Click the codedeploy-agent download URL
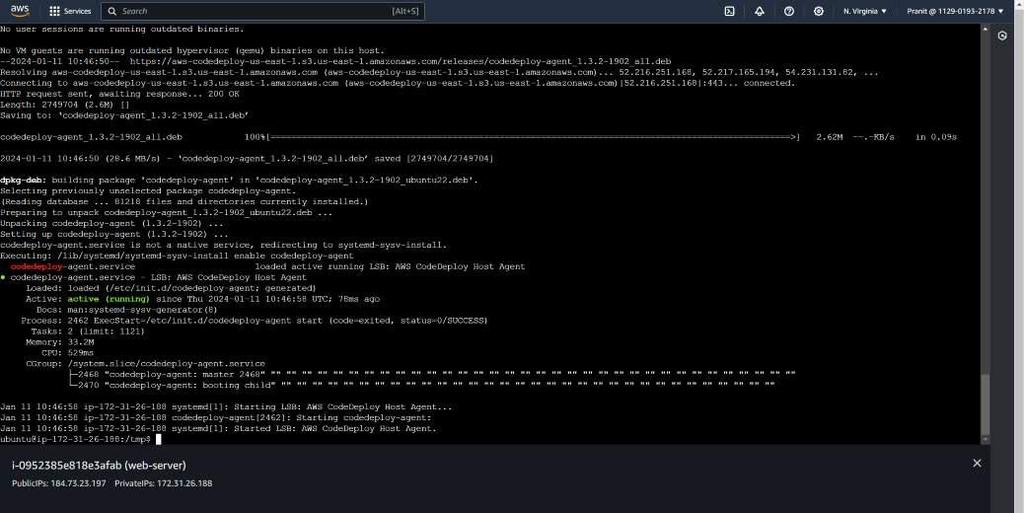Viewport: 1024px width, 513px height. [400, 61]
